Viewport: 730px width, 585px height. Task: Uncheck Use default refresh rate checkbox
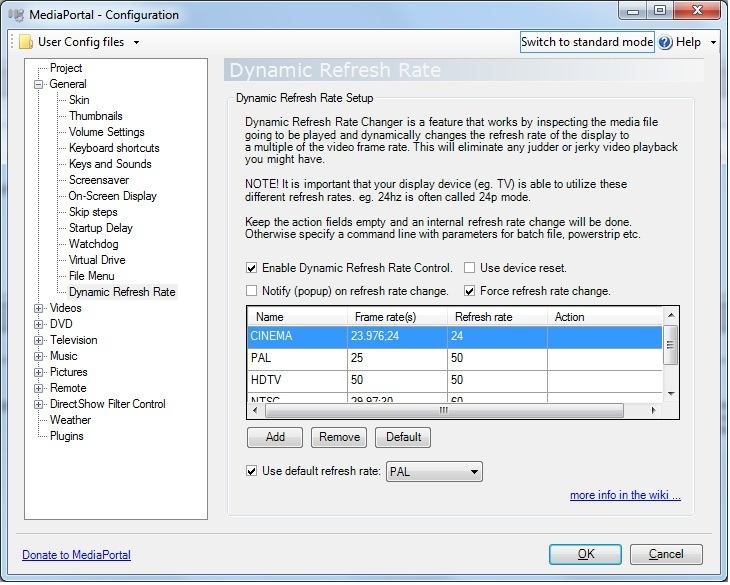pyautogui.click(x=252, y=472)
